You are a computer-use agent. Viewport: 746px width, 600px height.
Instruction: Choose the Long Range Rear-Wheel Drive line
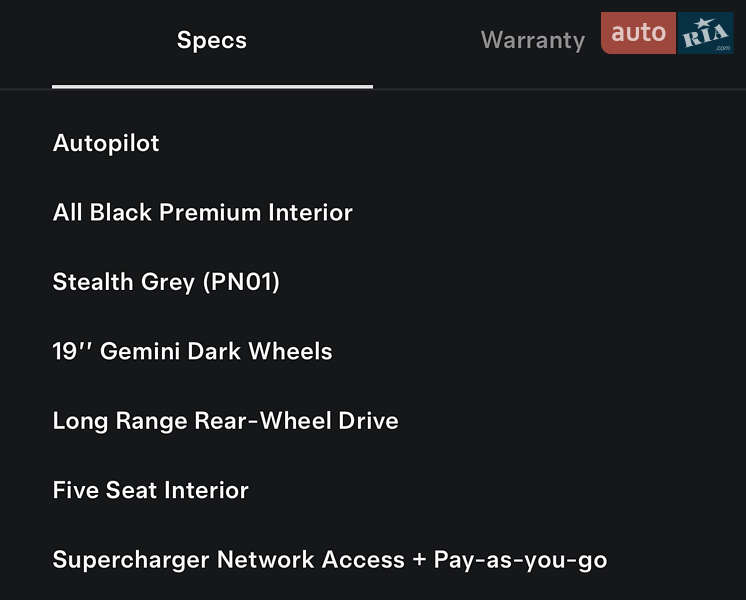225,421
